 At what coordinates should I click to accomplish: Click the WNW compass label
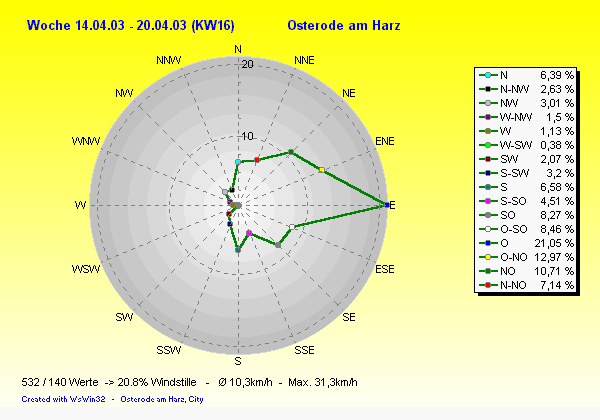[86, 141]
